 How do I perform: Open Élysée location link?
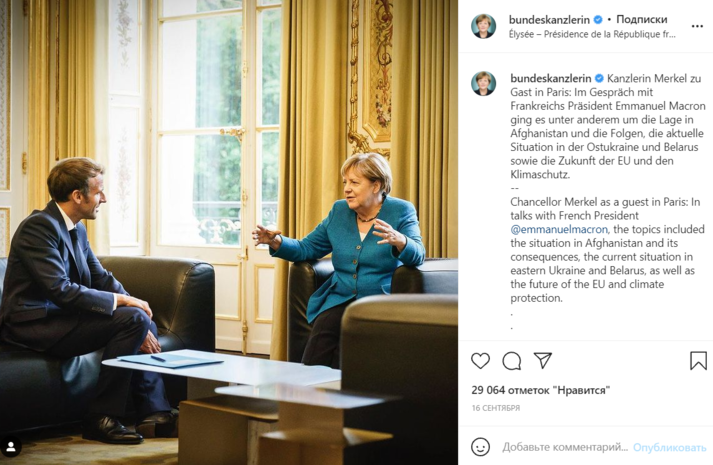click(592, 34)
